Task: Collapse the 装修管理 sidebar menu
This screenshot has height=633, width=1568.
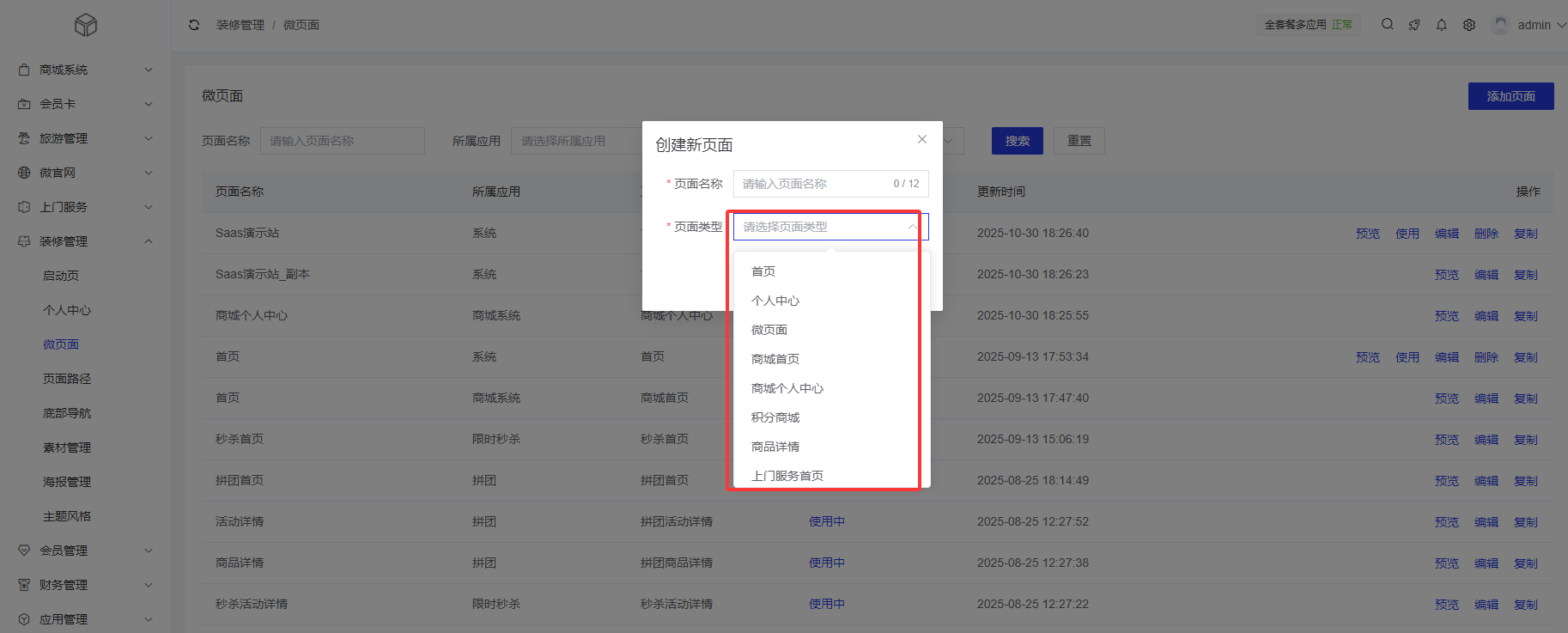Action: [x=85, y=241]
